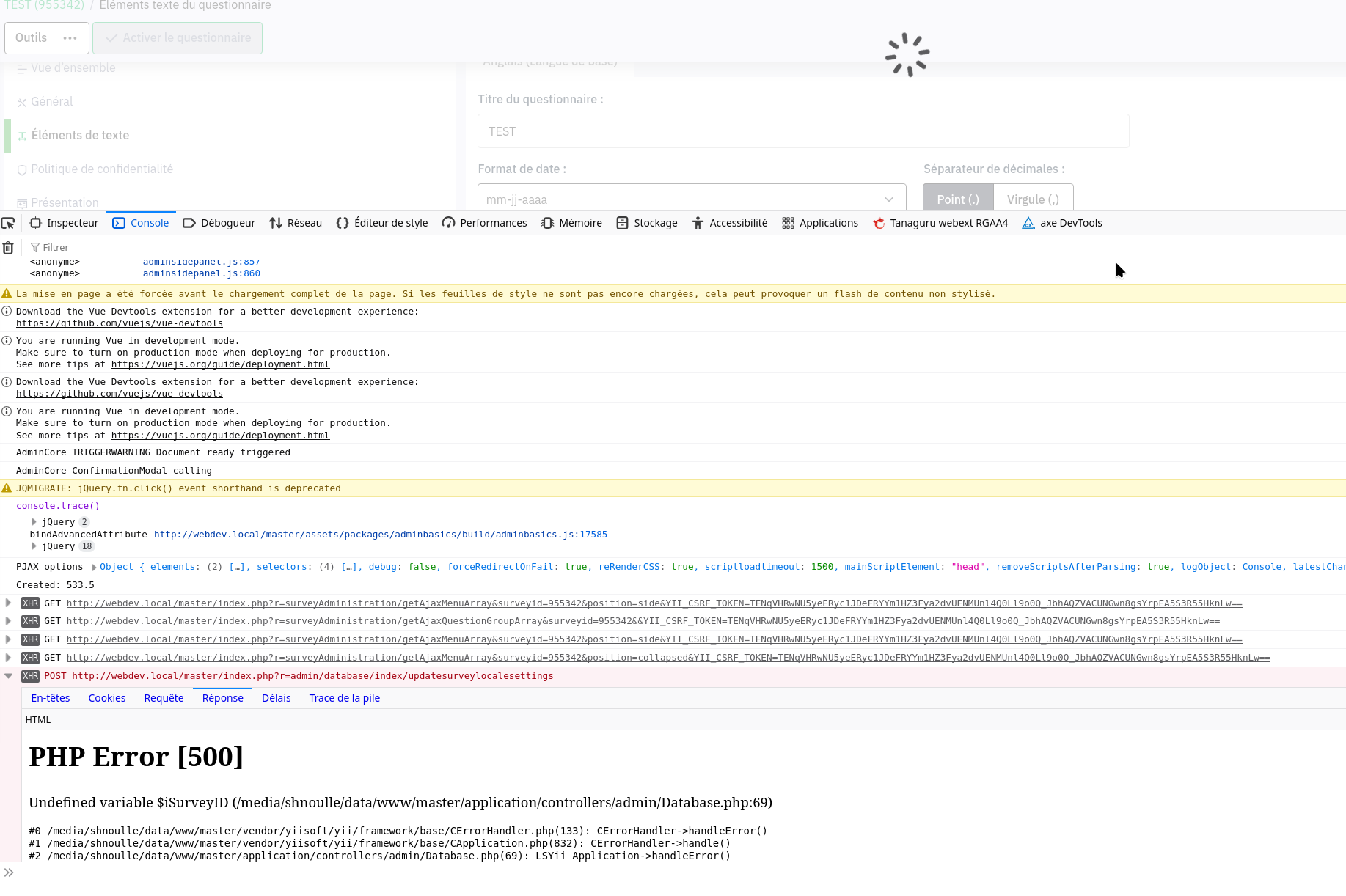Open the Stockage tab
Screen dimensions: 1346x896
coord(647,223)
